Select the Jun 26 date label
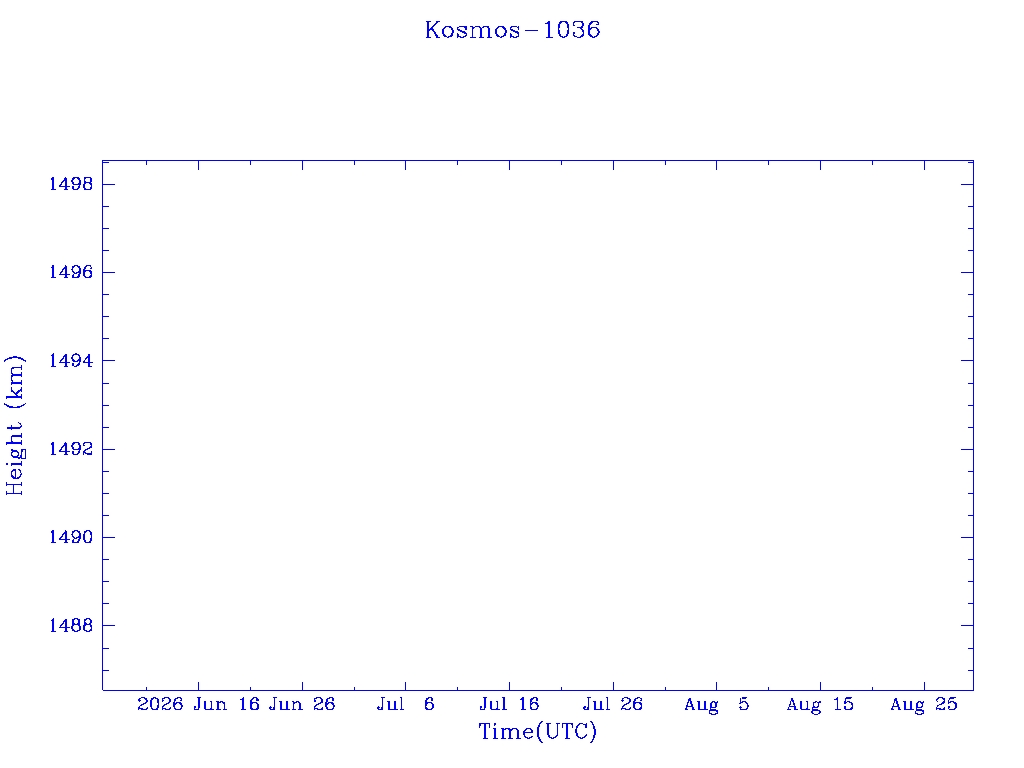 point(302,704)
